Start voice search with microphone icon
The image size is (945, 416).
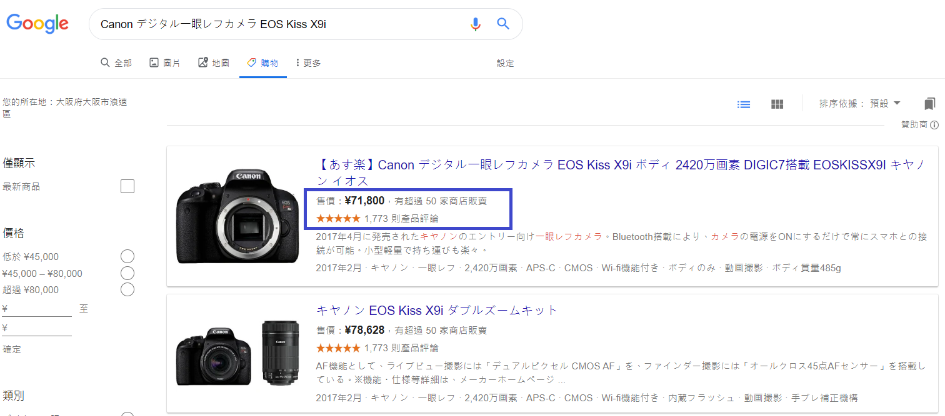(476, 24)
